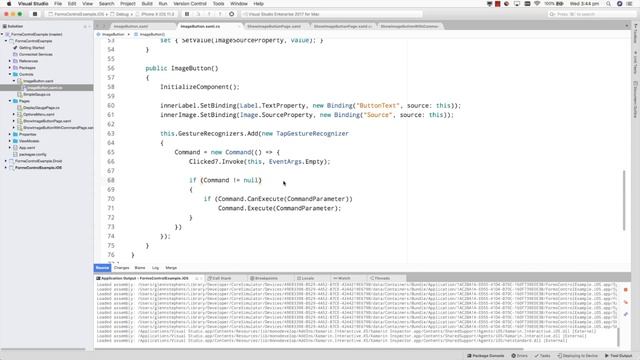Switch to ShowImageButtonPage.xaml.cs tab
The image size is (640, 360).
pos(343,26)
